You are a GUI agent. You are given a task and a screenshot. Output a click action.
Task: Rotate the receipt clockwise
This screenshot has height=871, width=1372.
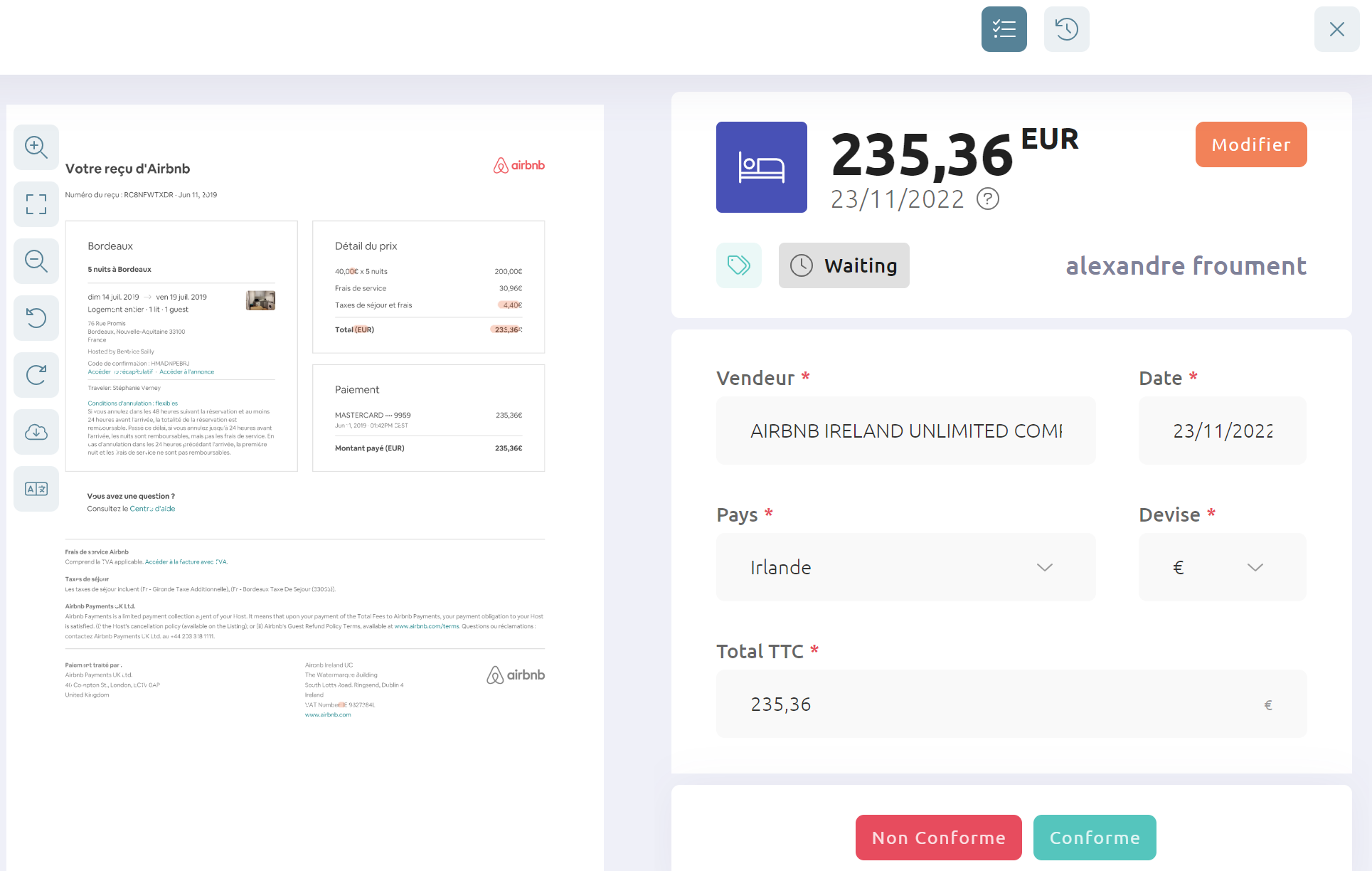[x=36, y=375]
